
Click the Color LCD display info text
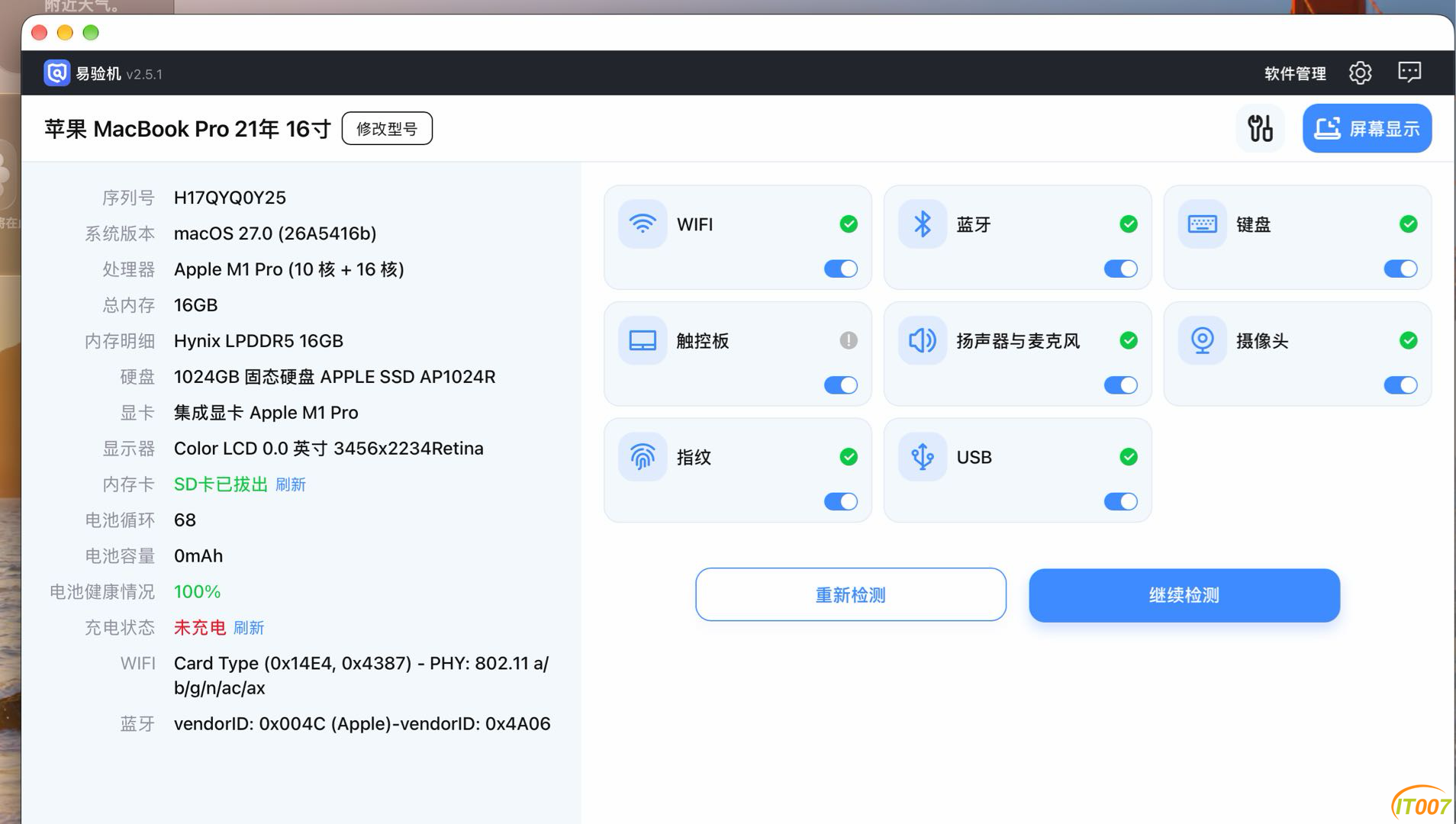(x=328, y=449)
